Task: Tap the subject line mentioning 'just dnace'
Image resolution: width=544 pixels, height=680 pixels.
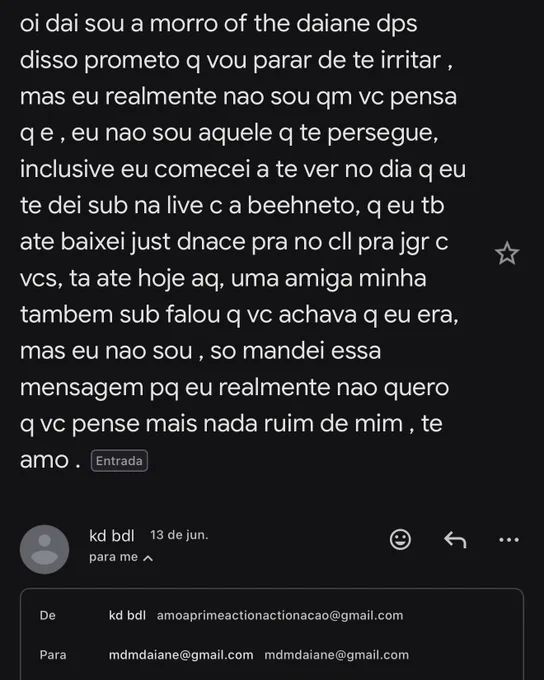Action: coord(234,242)
